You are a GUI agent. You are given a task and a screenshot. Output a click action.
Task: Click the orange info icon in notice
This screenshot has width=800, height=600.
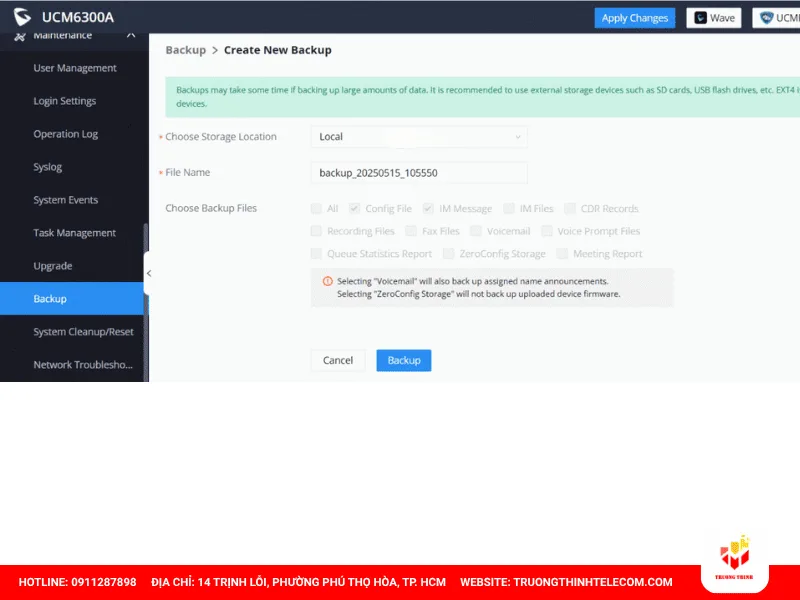[328, 281]
